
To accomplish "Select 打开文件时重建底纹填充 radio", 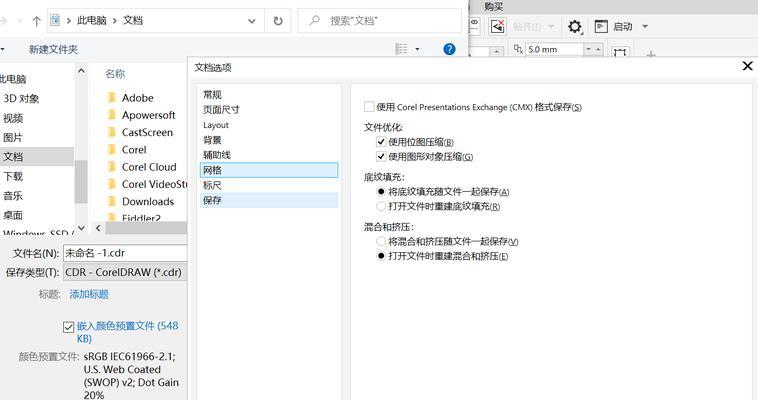I will [x=381, y=206].
